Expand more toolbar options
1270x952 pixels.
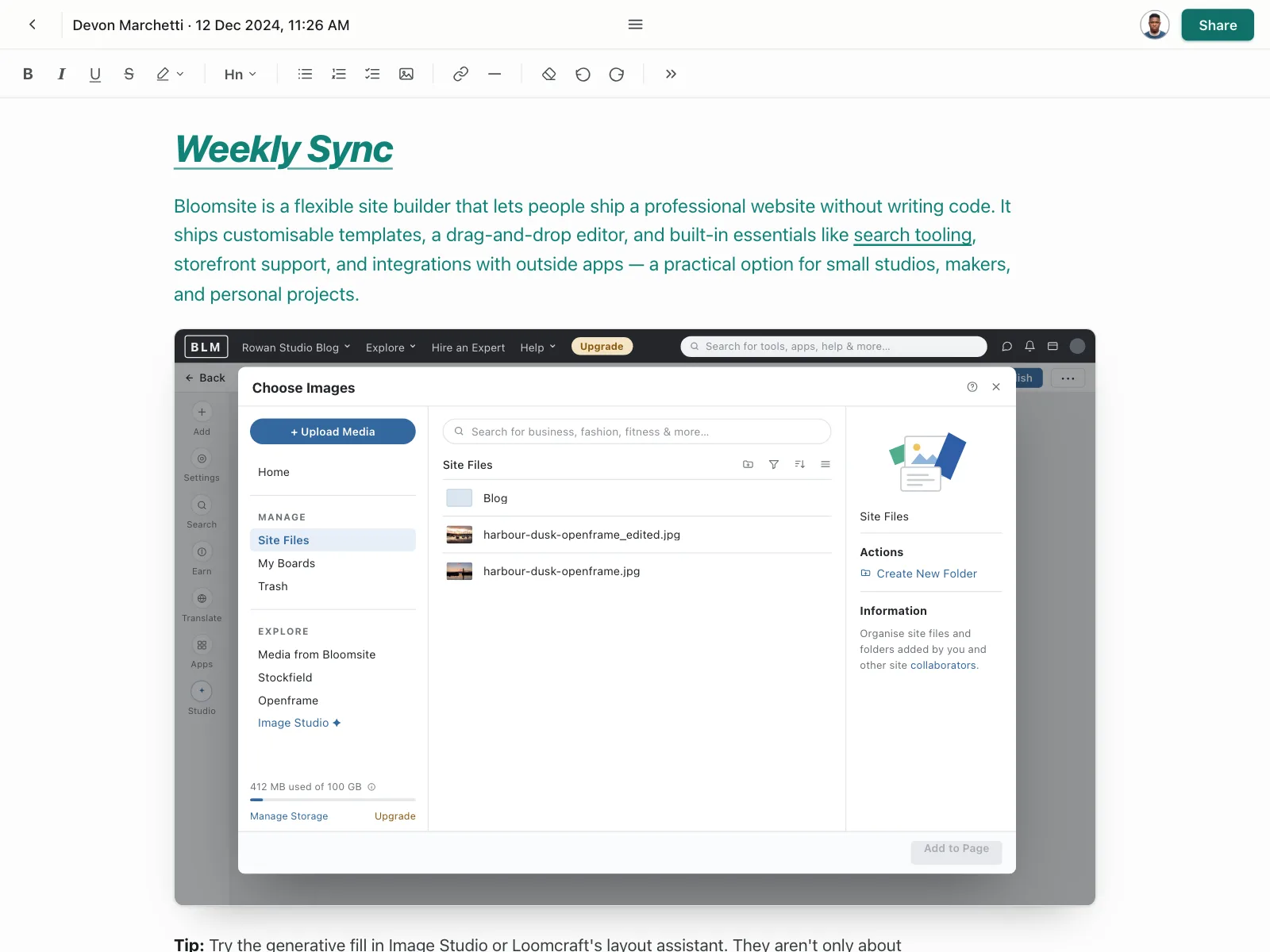671,74
